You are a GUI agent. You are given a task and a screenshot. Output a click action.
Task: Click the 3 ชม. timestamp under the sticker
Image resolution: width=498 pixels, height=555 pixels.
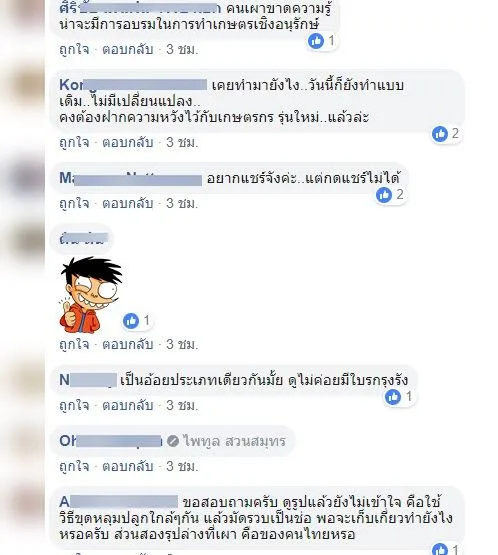click(x=182, y=344)
